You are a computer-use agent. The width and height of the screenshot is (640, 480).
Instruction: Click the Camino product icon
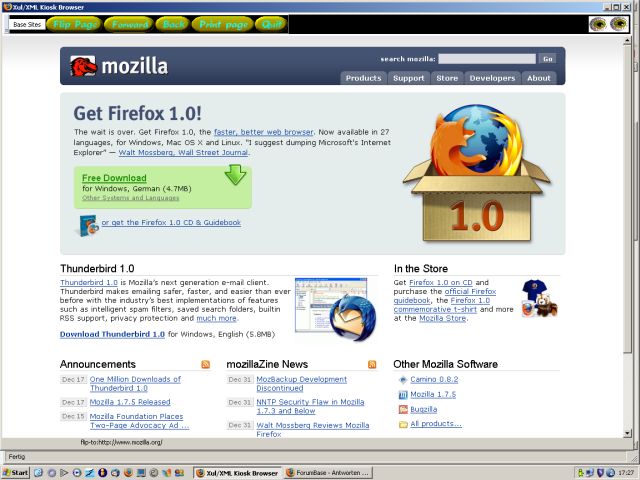click(x=403, y=380)
